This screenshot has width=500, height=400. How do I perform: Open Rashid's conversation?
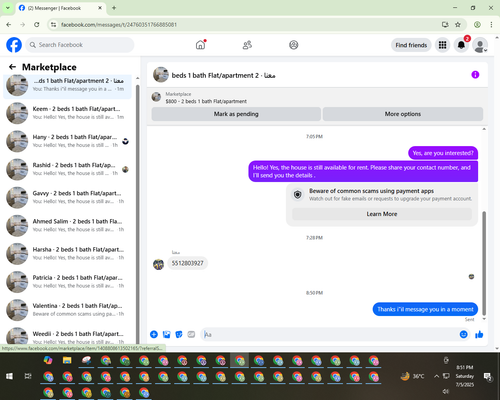point(68,169)
